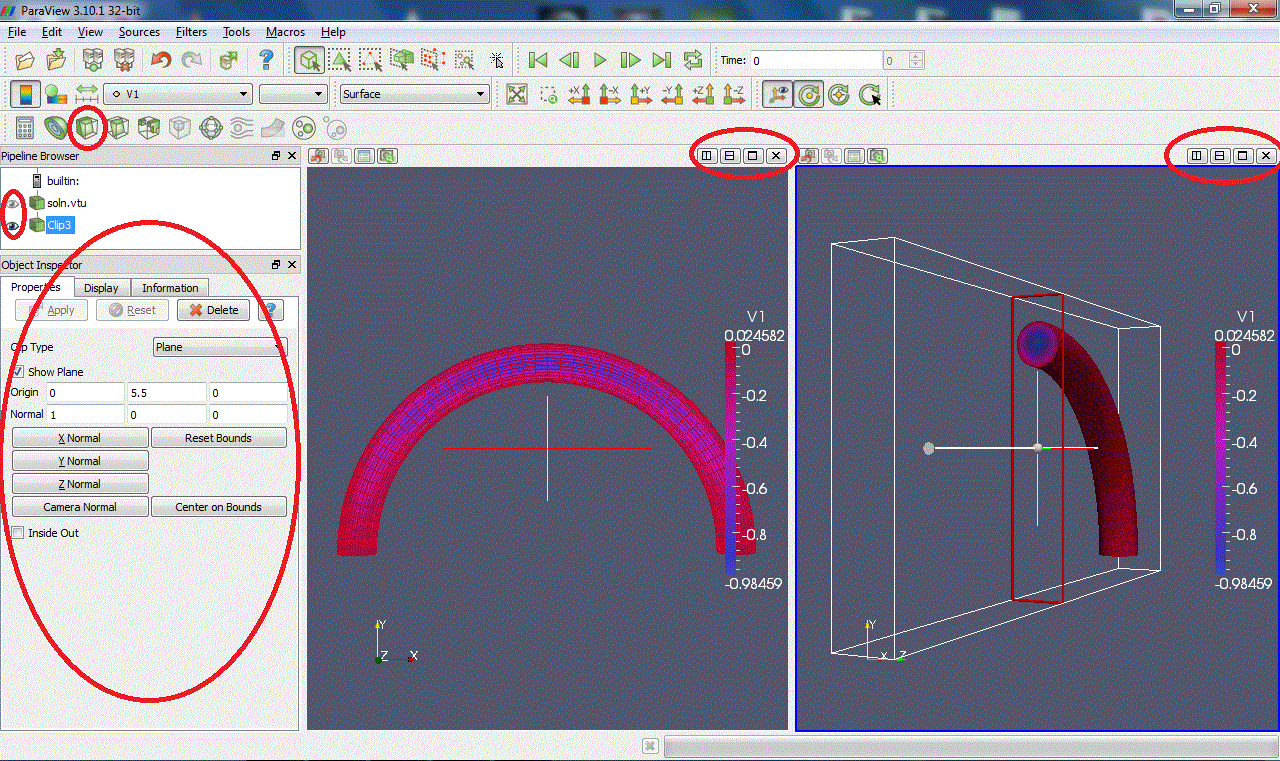Image resolution: width=1280 pixels, height=761 pixels.
Task: Open the Macros menu
Action: tap(285, 32)
